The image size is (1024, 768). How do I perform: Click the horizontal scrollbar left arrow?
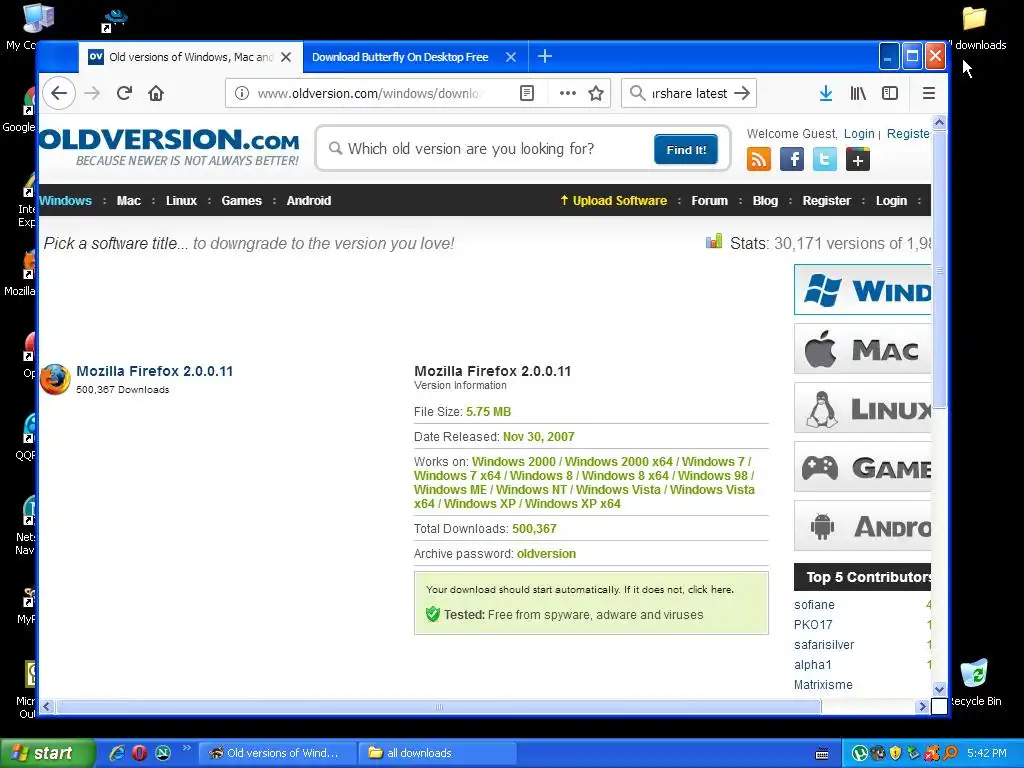click(46, 707)
